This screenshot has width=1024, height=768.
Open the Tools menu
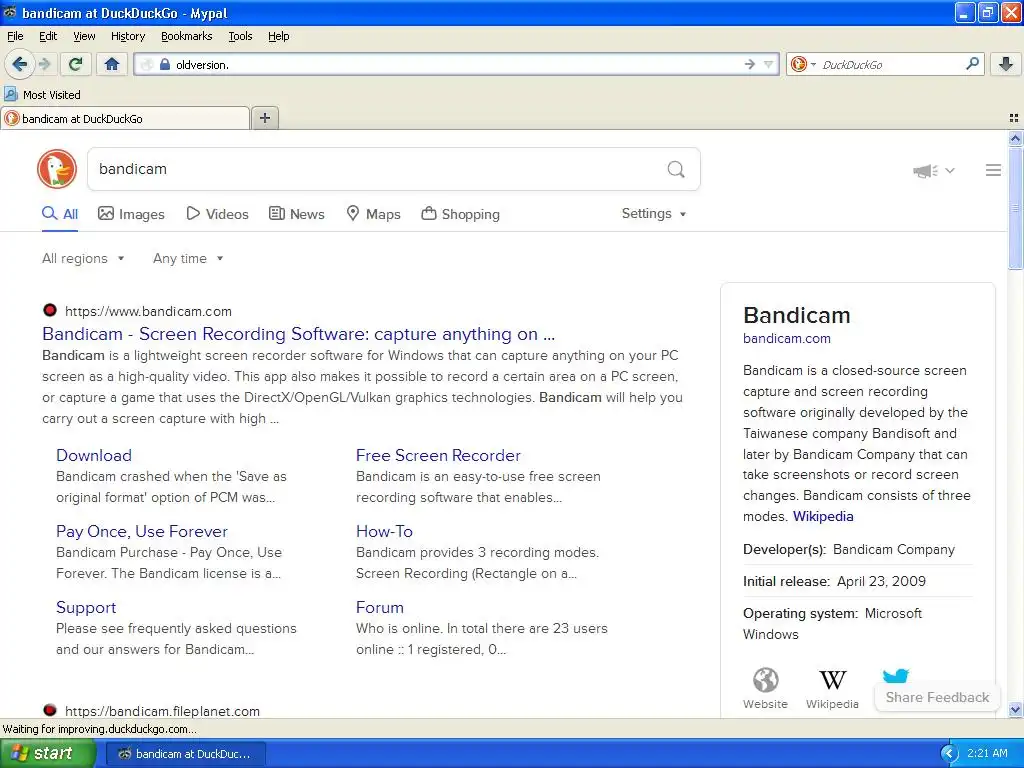240,36
